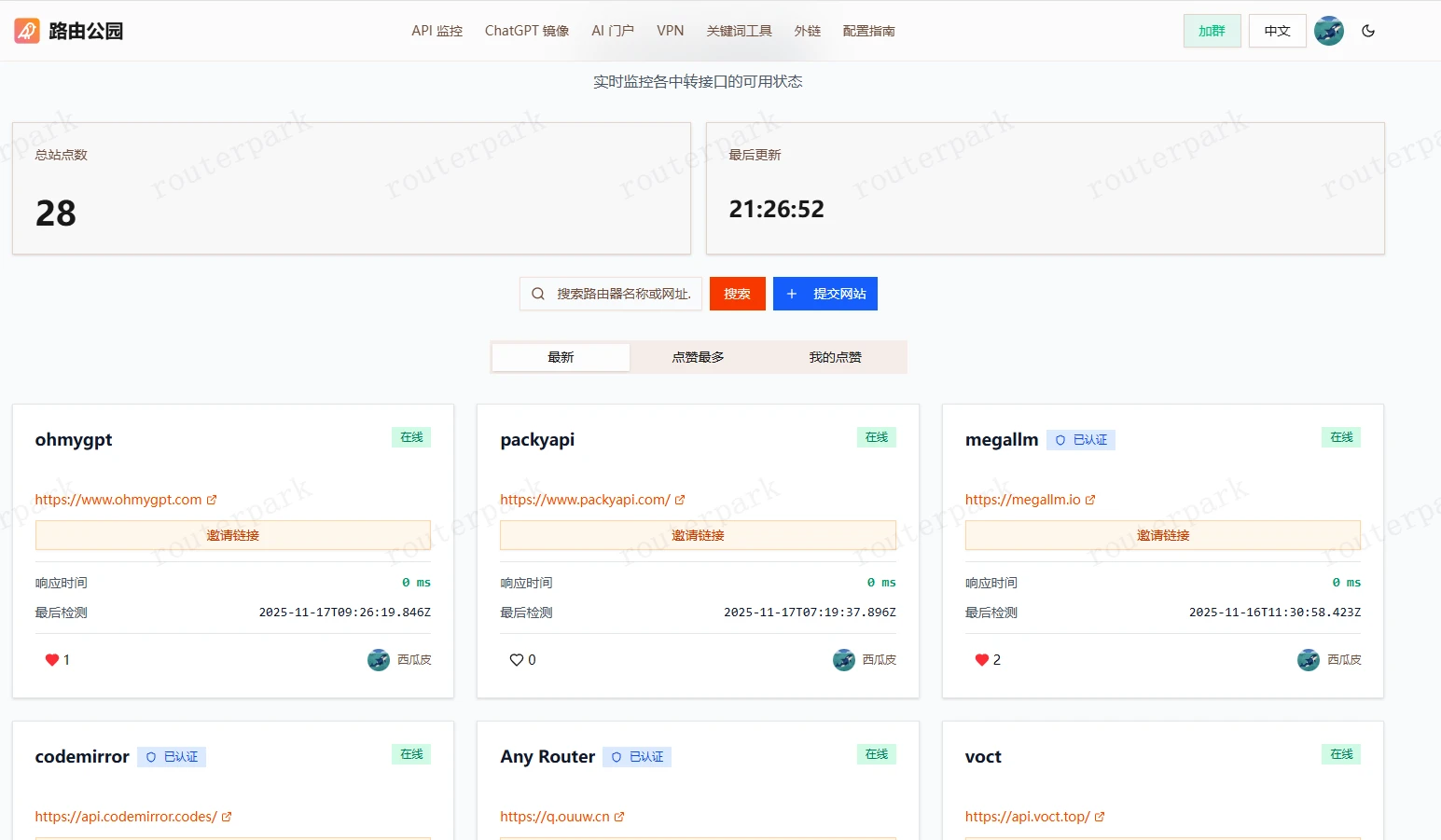Click the orange 搜索 search button
Screen dimensions: 1441x840
pyautogui.click(x=737, y=294)
